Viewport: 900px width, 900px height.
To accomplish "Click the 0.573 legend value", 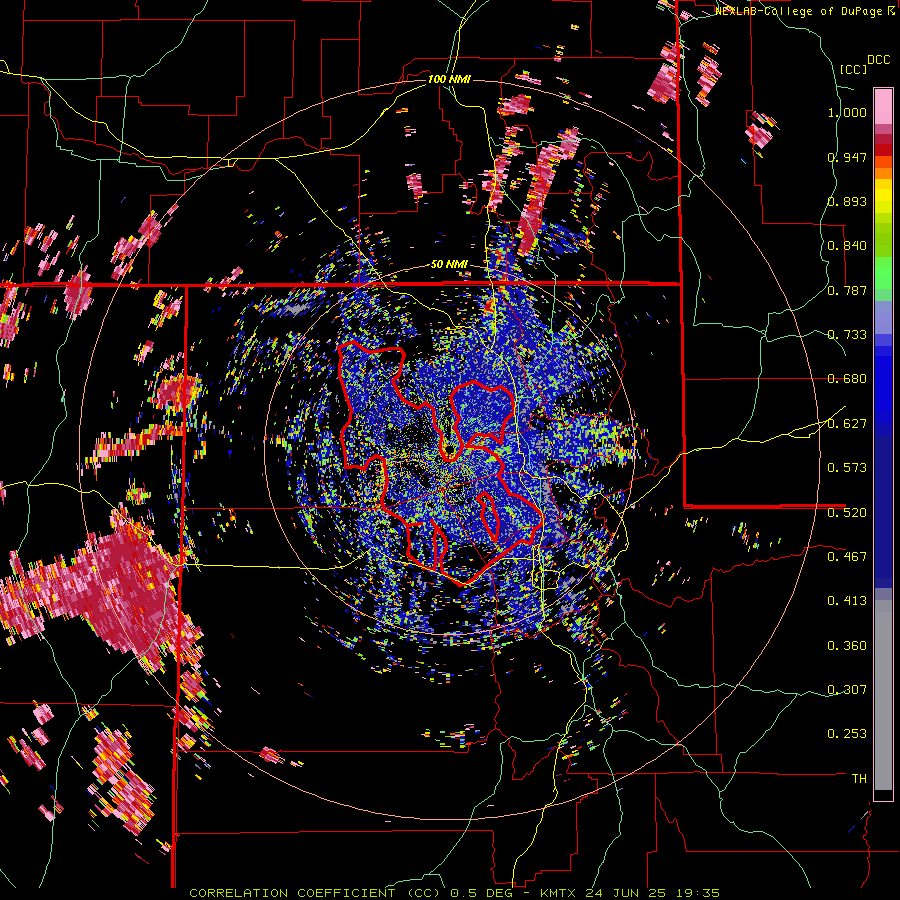I will (x=847, y=468).
